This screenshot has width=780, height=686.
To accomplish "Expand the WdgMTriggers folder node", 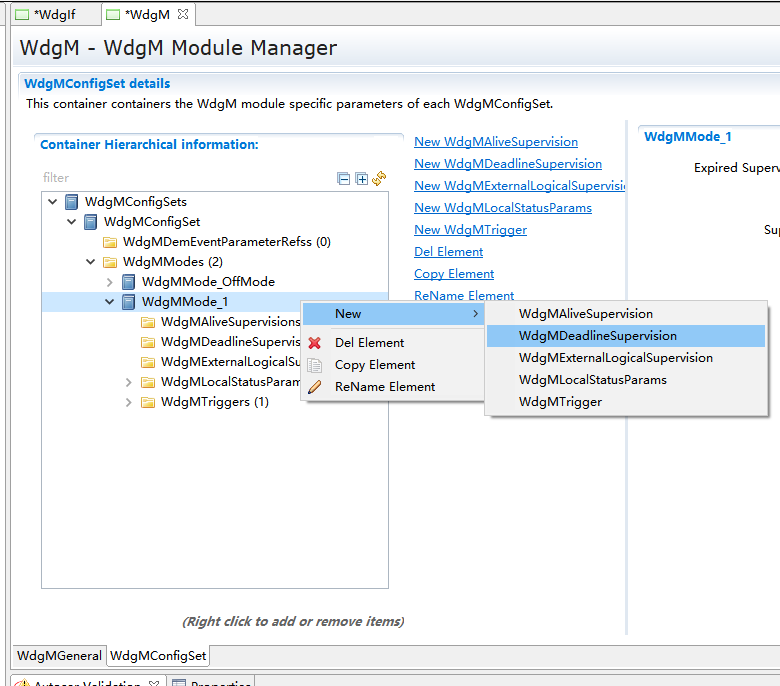I will click(129, 402).
